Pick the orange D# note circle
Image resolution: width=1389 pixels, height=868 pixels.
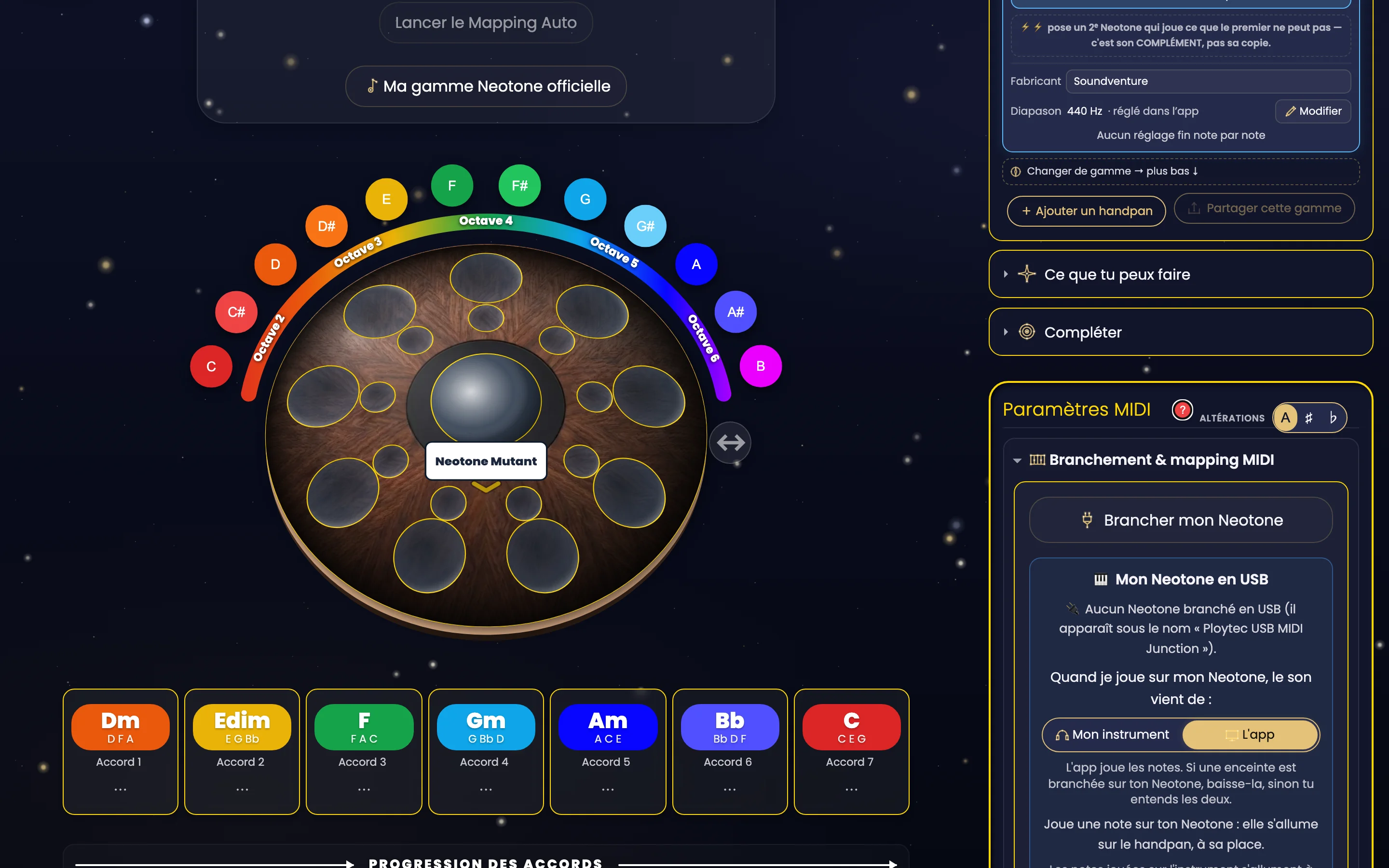click(x=327, y=226)
